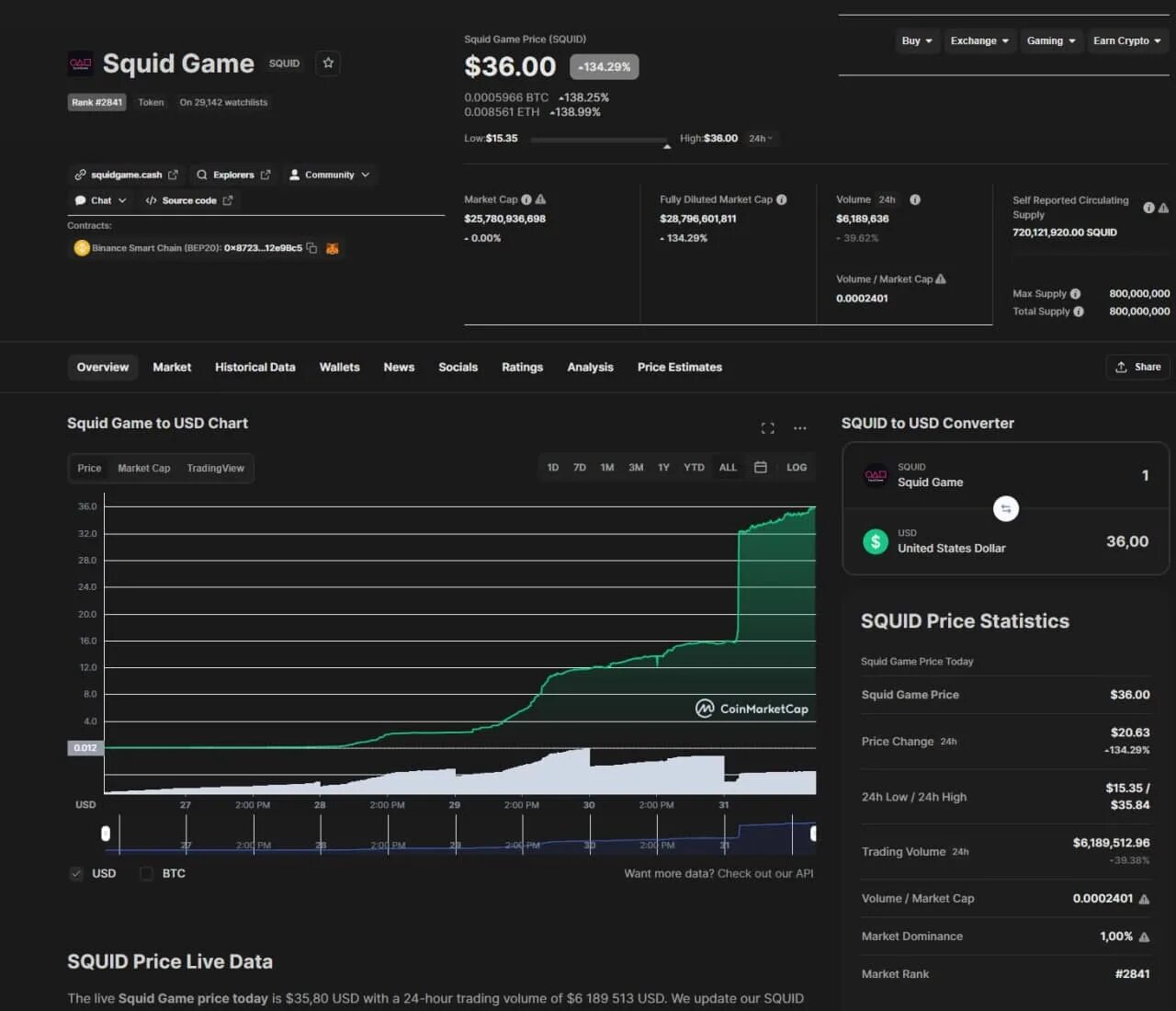
Task: Click the Share button
Action: pyautogui.click(x=1138, y=367)
